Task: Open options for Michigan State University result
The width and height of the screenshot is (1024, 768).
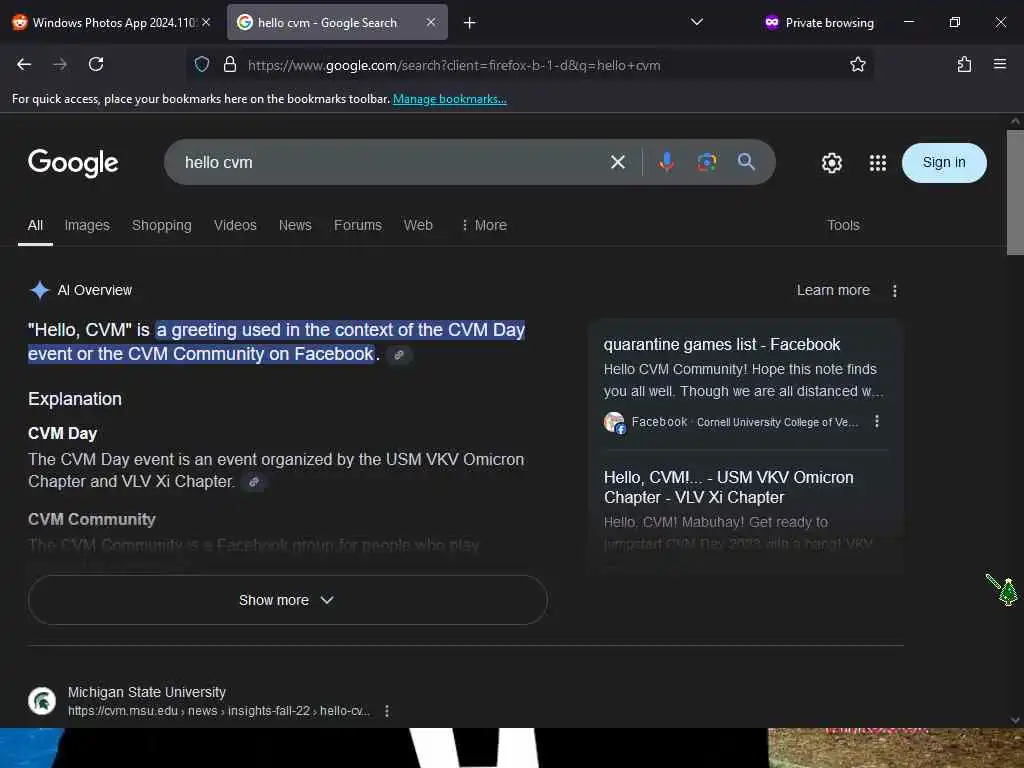Action: [x=387, y=711]
